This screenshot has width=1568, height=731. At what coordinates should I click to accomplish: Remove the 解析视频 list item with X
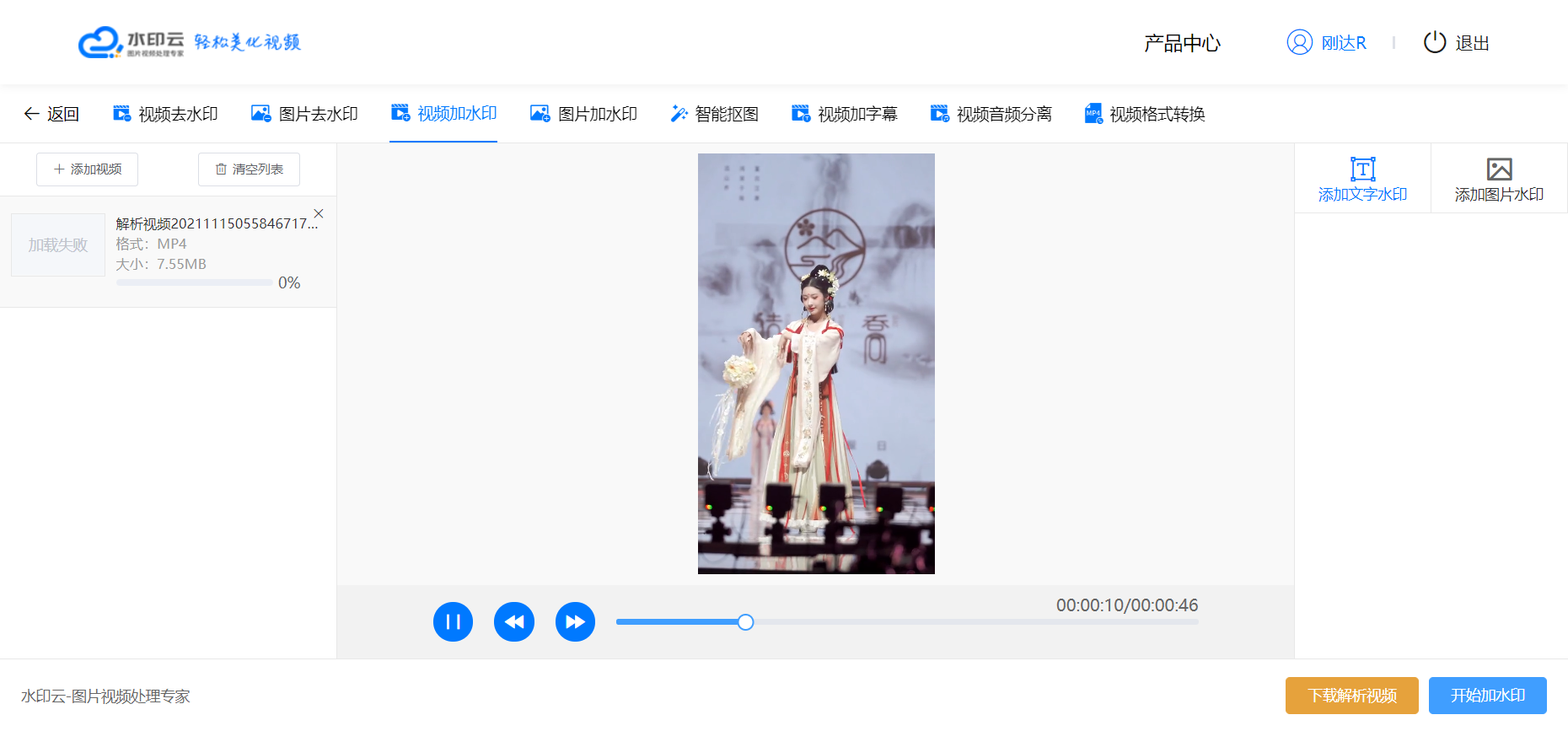(x=319, y=213)
